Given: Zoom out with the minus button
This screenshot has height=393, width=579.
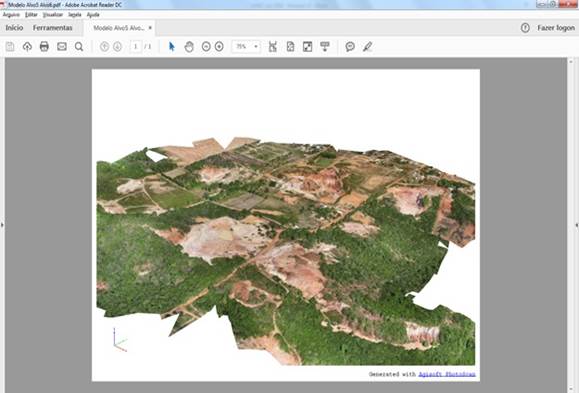Looking at the screenshot, I should pyautogui.click(x=206, y=47).
